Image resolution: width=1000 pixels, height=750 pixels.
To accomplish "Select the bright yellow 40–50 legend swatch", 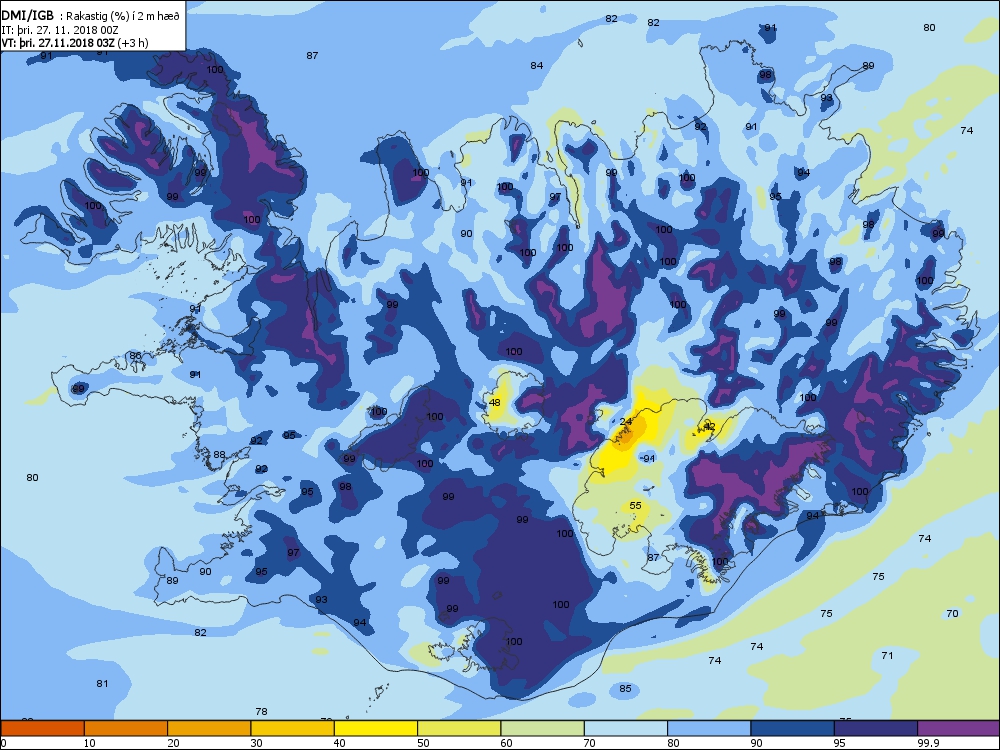I will [376, 728].
